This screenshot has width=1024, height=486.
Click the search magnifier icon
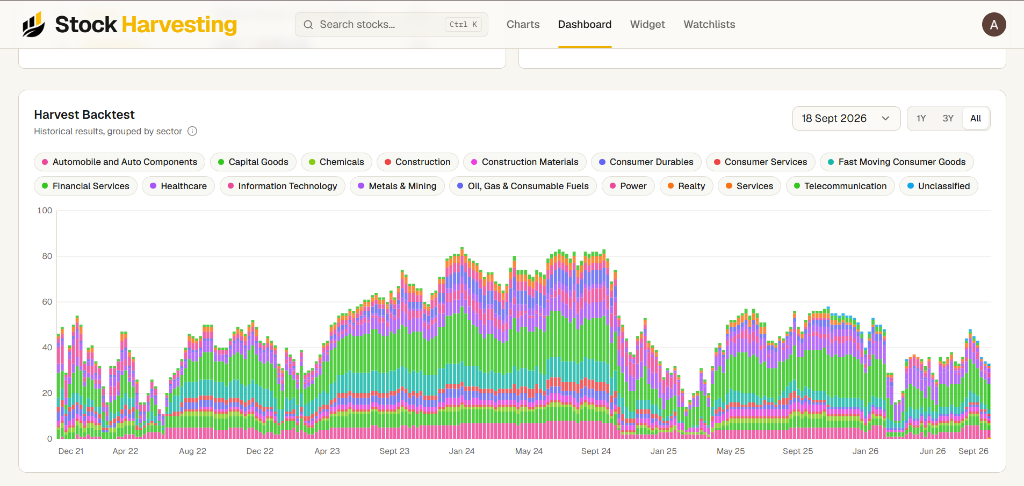[308, 25]
